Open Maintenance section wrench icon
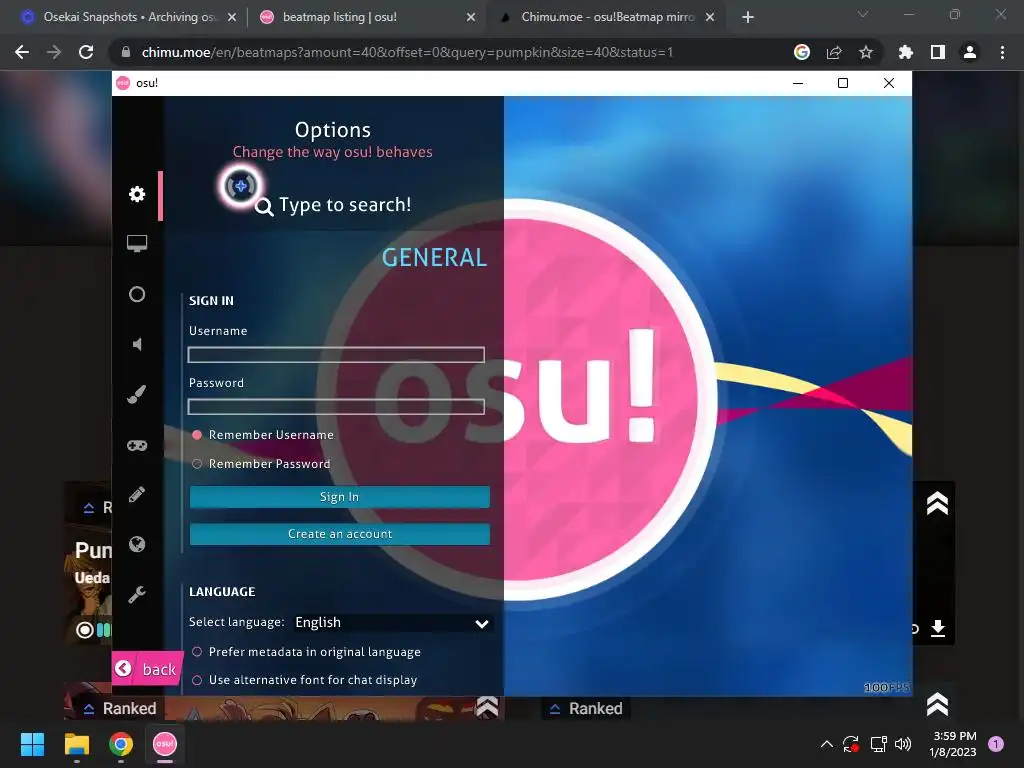Screen dimensions: 1024x768 point(136,594)
